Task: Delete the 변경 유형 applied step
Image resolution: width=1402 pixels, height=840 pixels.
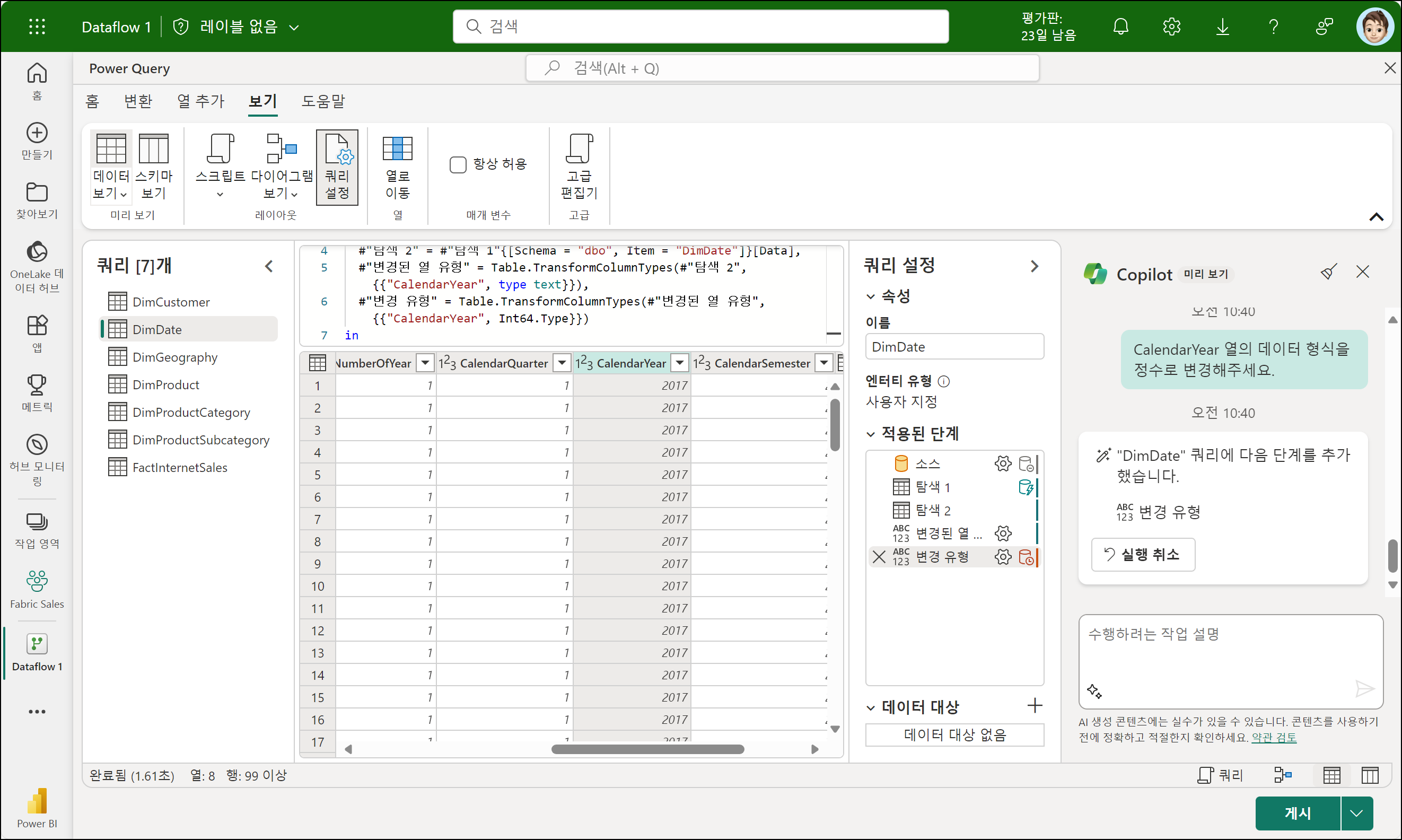Action: 879,557
